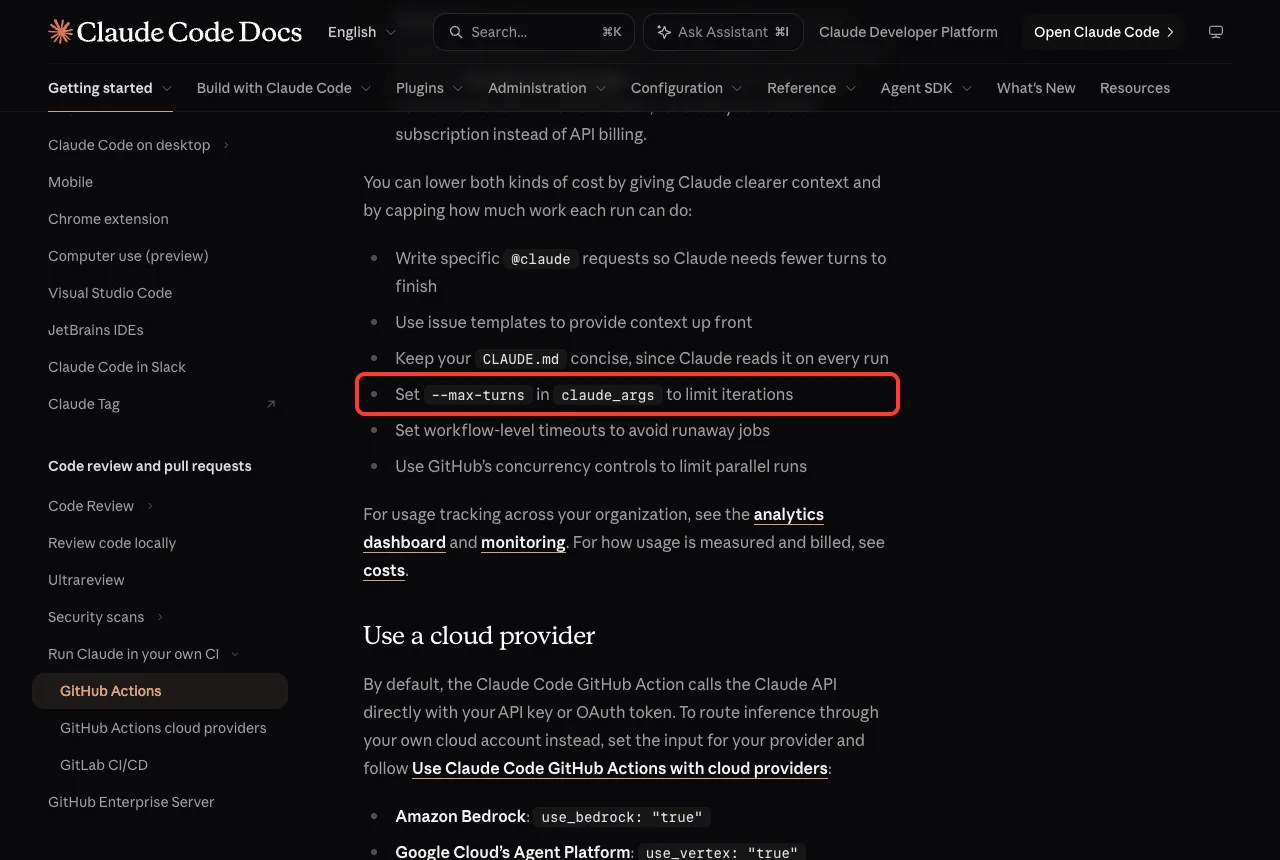Collapse the Run Claude in your own CI section
The width and height of the screenshot is (1280, 860).
point(235,654)
